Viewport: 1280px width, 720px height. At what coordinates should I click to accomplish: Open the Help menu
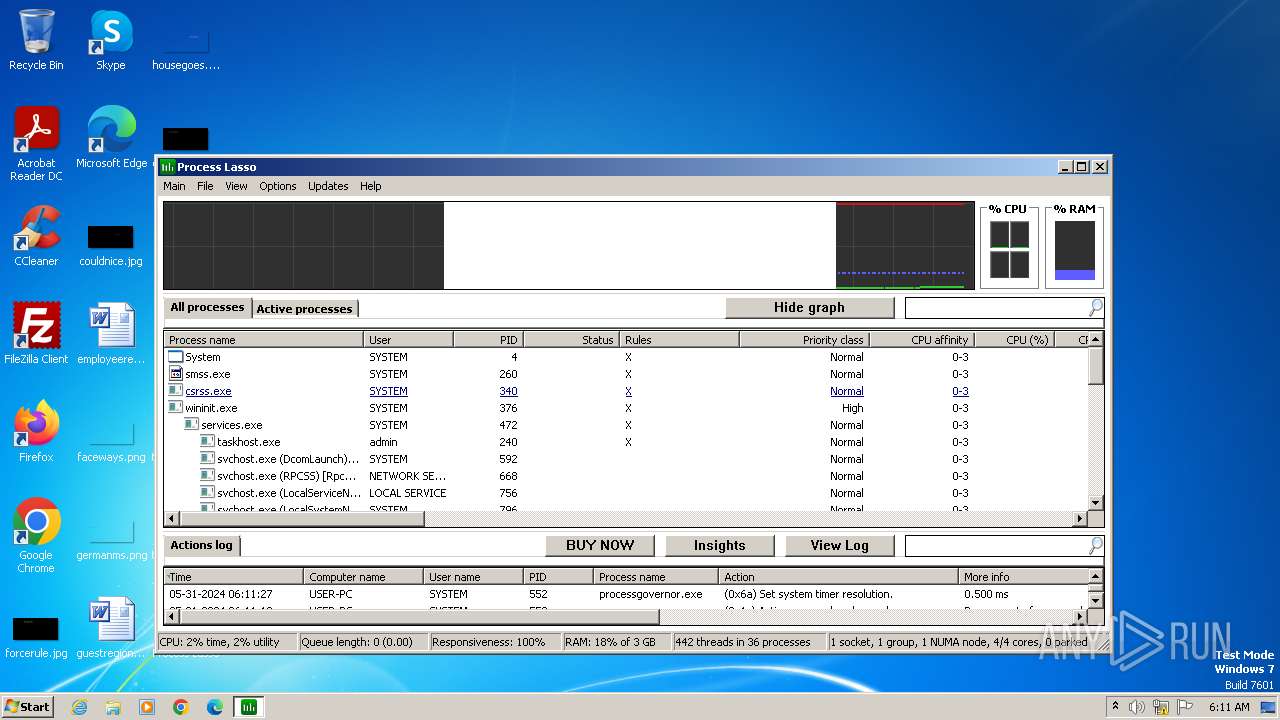point(371,186)
